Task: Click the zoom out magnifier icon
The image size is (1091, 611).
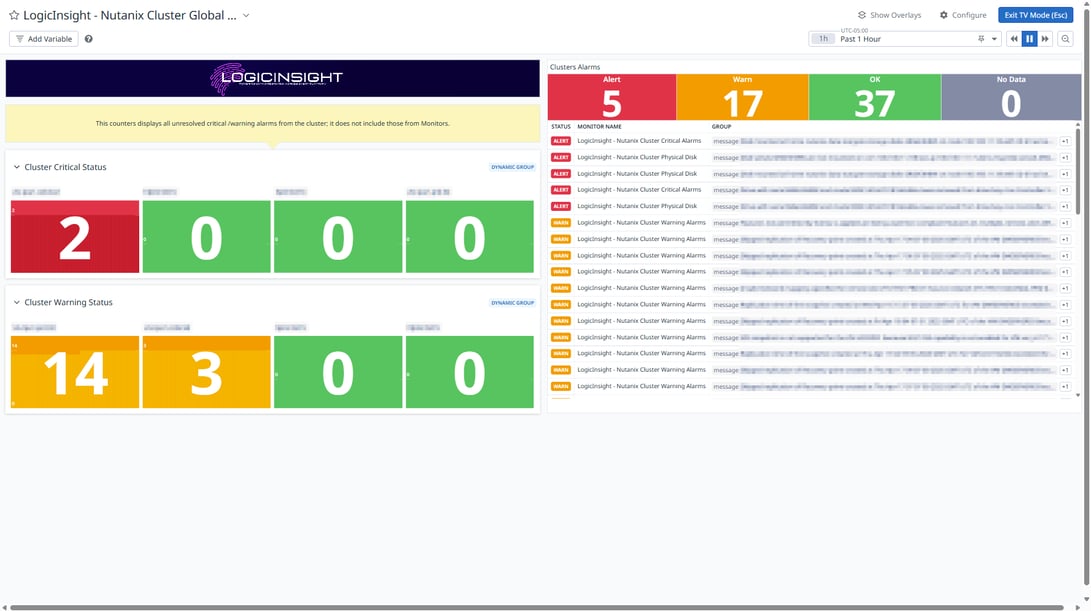Action: pos(1065,39)
